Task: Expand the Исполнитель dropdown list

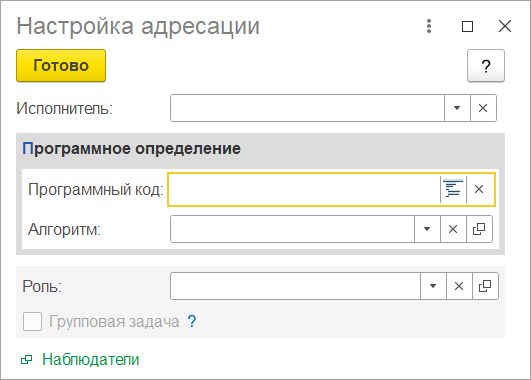Action: (x=457, y=108)
